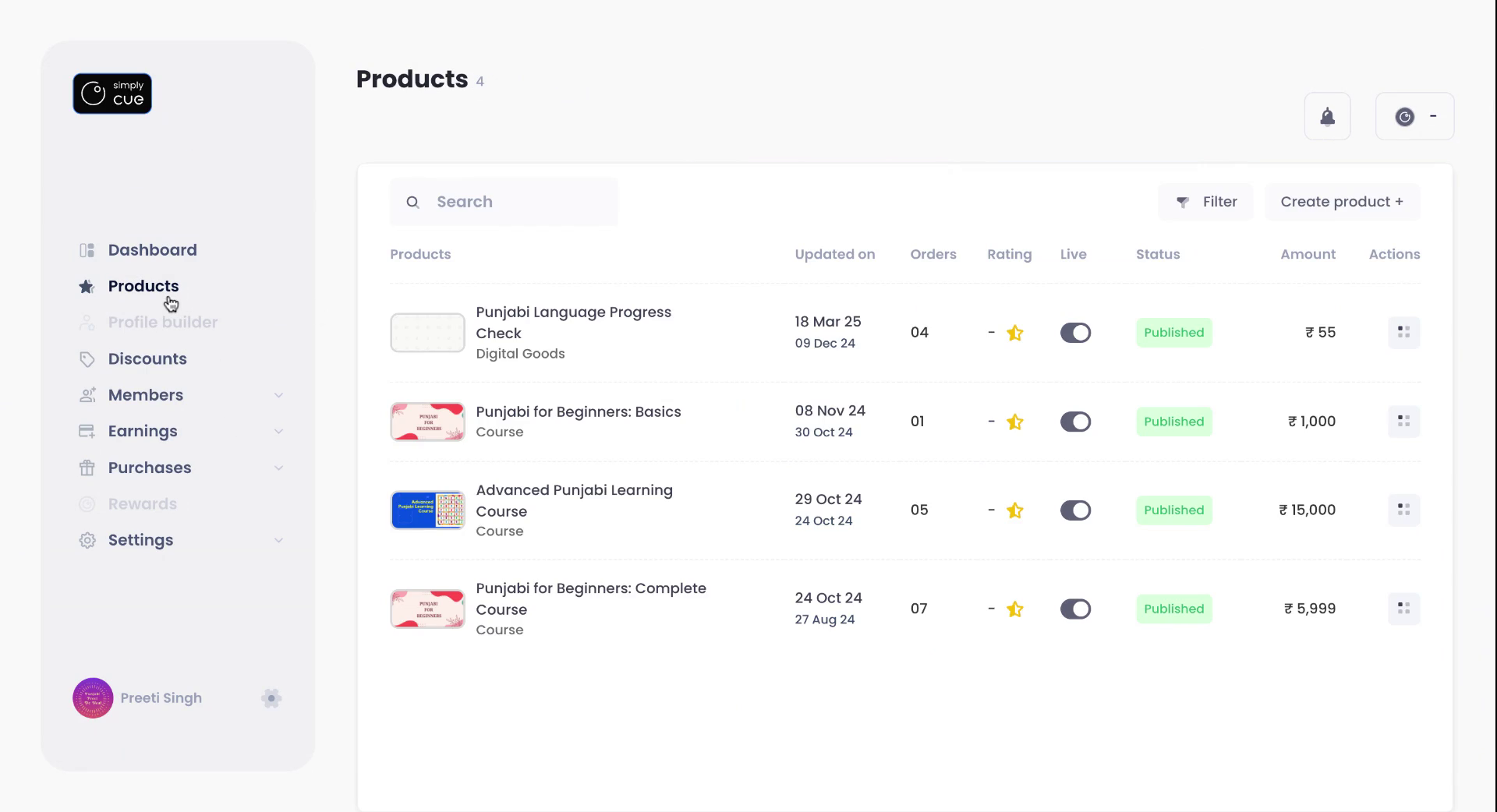Expand the Earnings sidebar chevron
The image size is (1497, 812).
pos(278,432)
